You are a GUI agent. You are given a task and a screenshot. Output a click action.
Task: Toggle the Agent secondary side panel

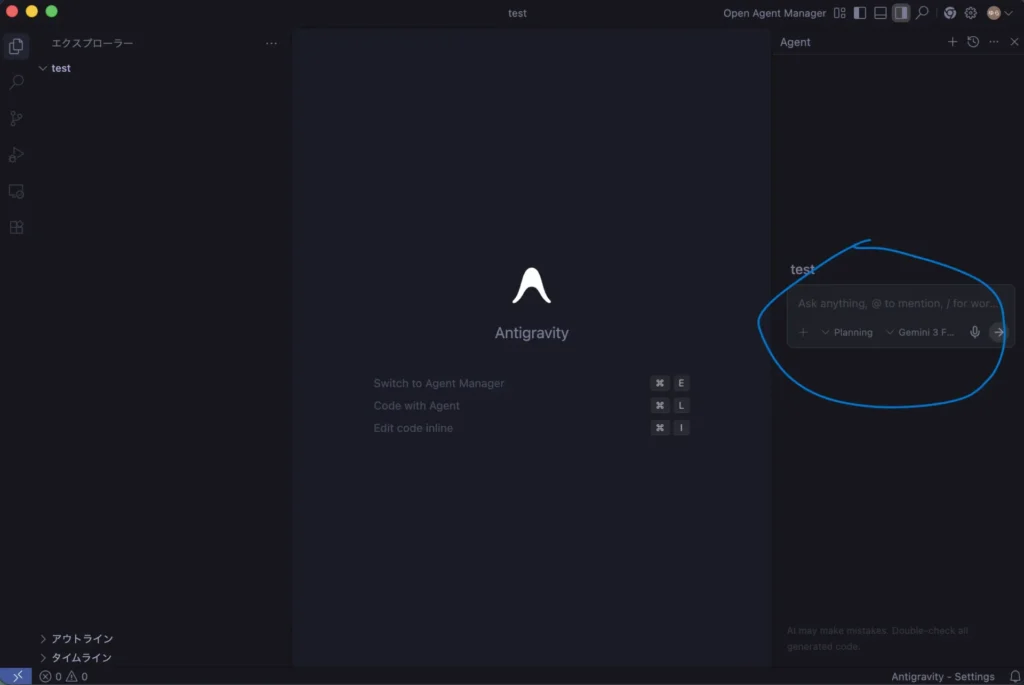point(901,13)
